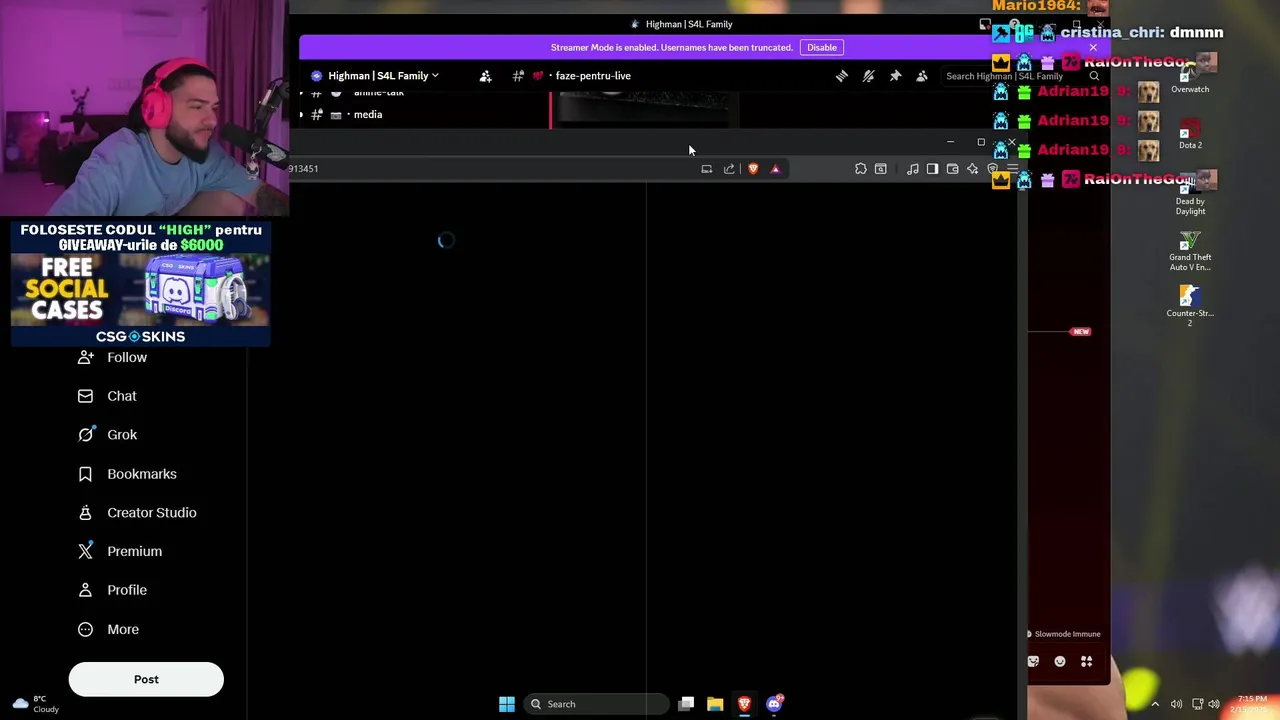This screenshot has width=1280, height=720.
Task: Click the faze-pentru-live channel title
Action: [593, 76]
